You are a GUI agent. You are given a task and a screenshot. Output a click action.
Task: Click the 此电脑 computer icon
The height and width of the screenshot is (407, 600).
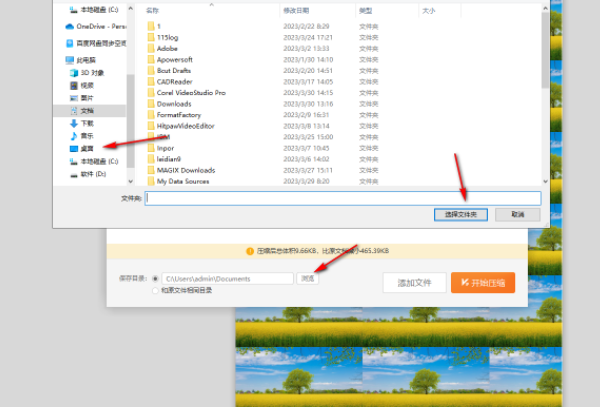[x=69, y=60]
